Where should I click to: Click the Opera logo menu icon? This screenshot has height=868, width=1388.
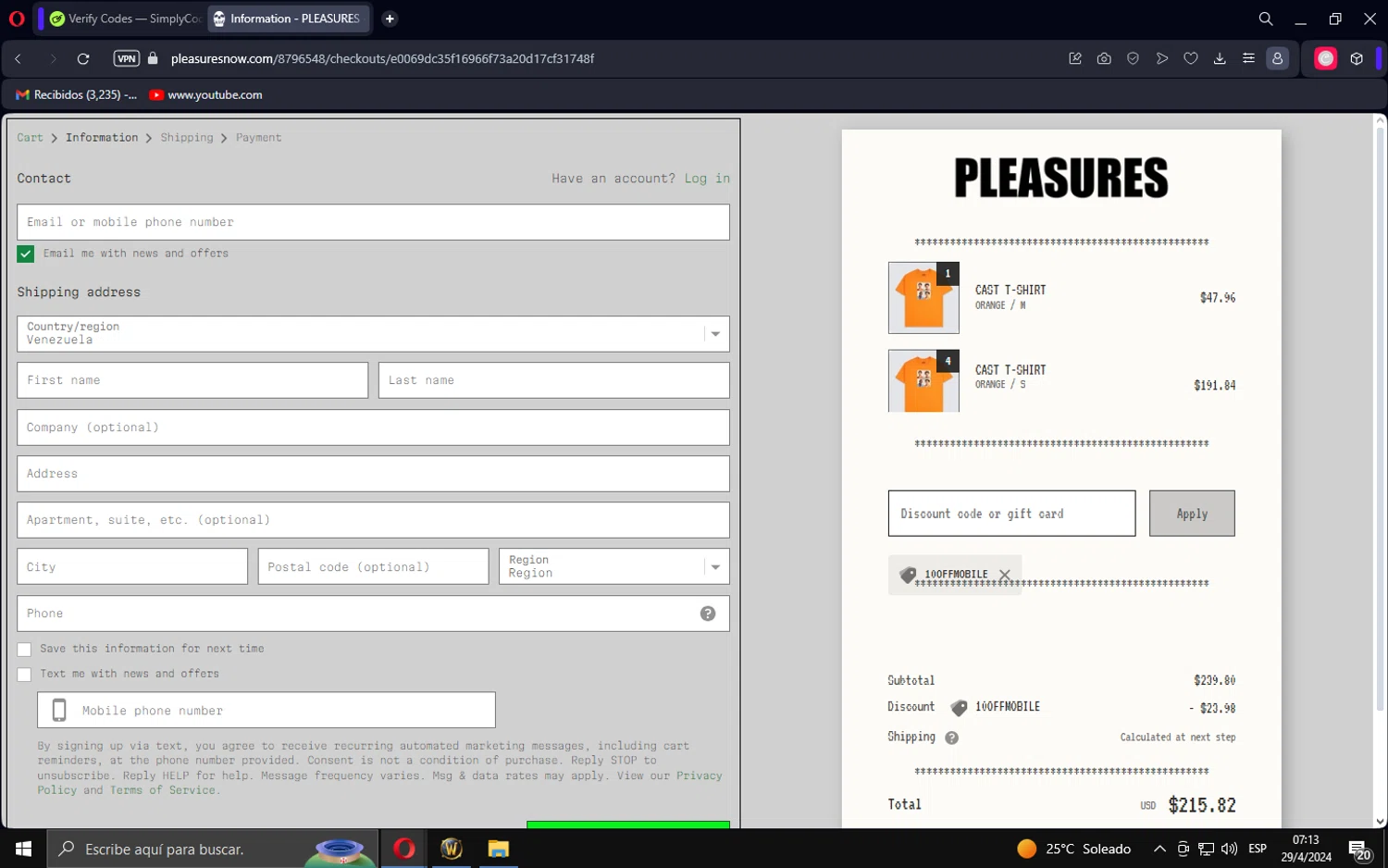[17, 19]
